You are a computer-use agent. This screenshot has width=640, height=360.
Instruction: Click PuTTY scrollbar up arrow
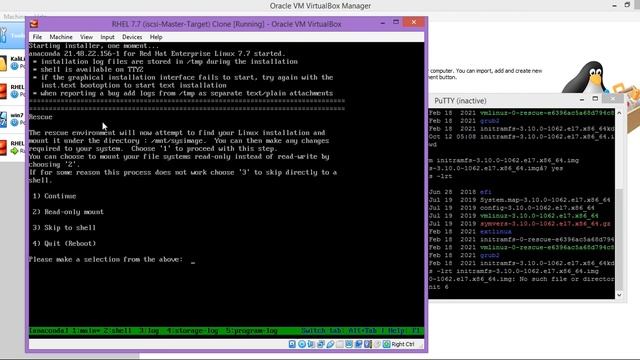(x=619, y=113)
